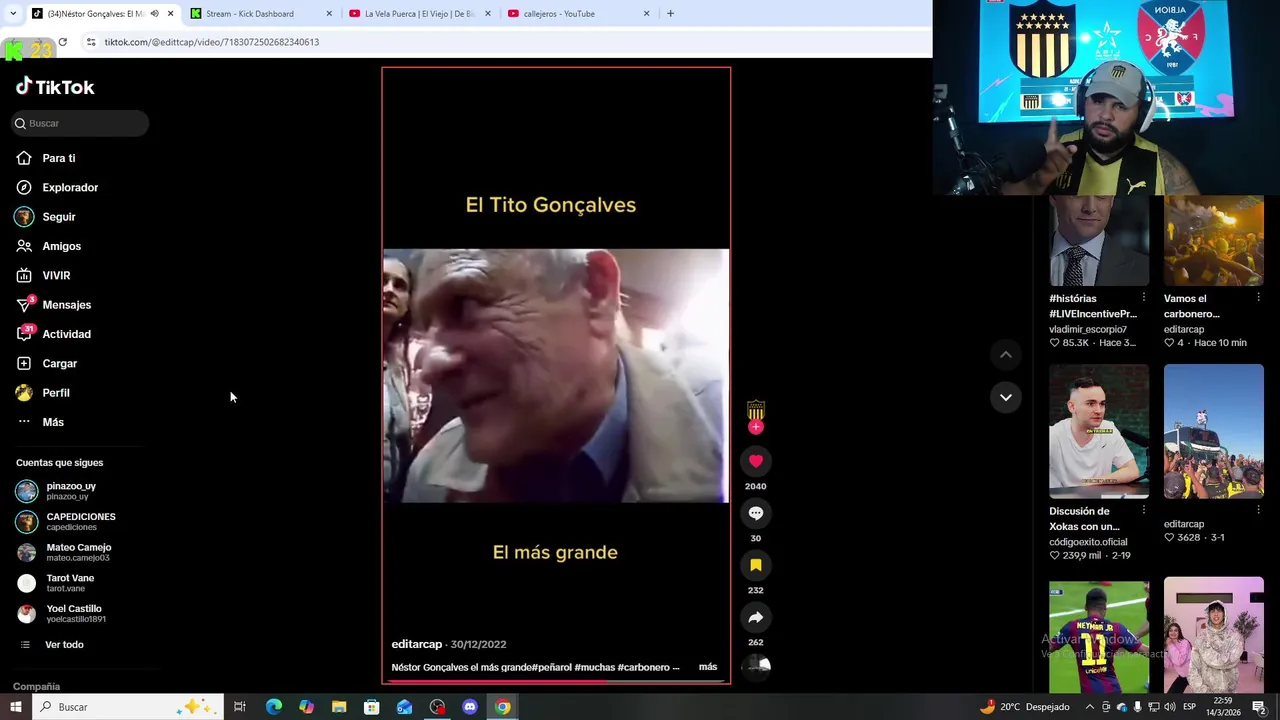The image size is (1280, 720).
Task: Open Microsoft Store from the taskbar
Action: (372, 707)
